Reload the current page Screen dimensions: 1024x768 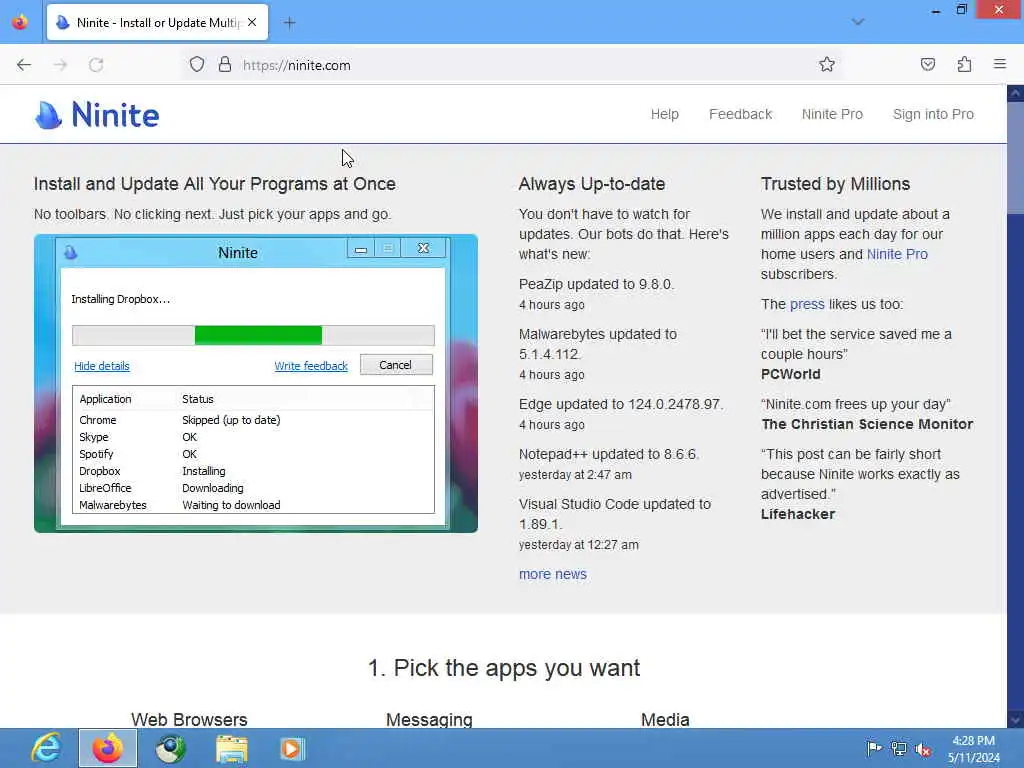(x=96, y=65)
